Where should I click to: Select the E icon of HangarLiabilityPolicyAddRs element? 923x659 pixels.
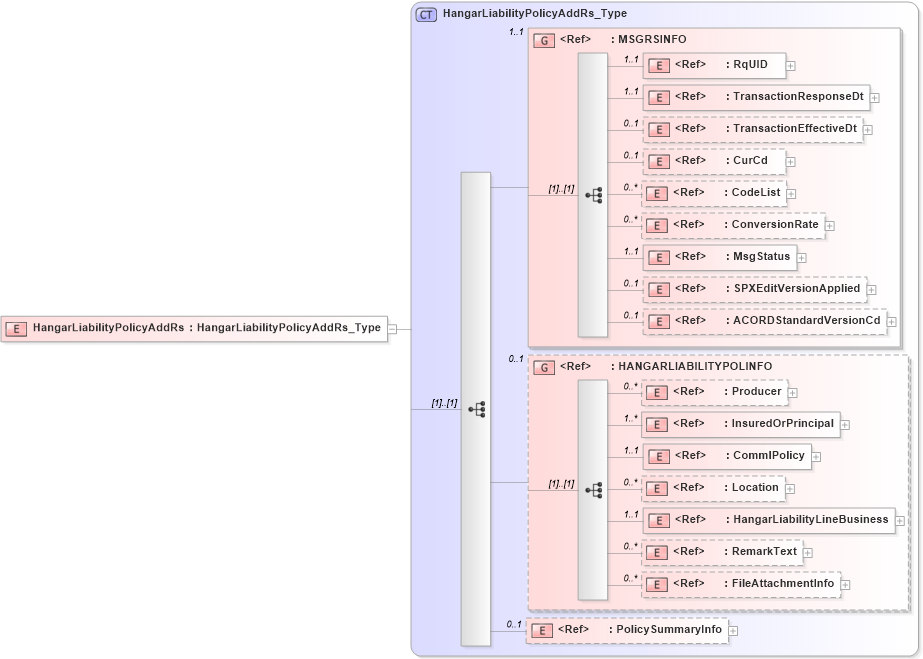pos(16,328)
